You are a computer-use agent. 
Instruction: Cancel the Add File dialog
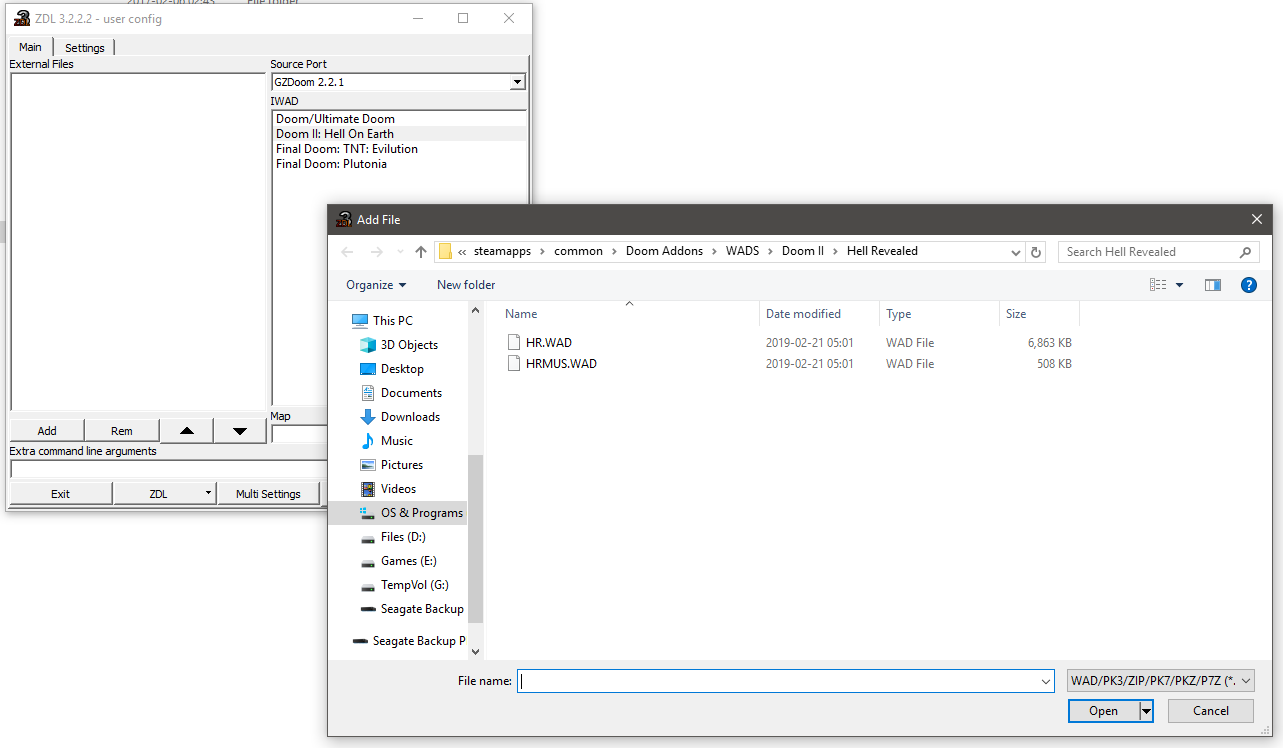tap(1211, 711)
